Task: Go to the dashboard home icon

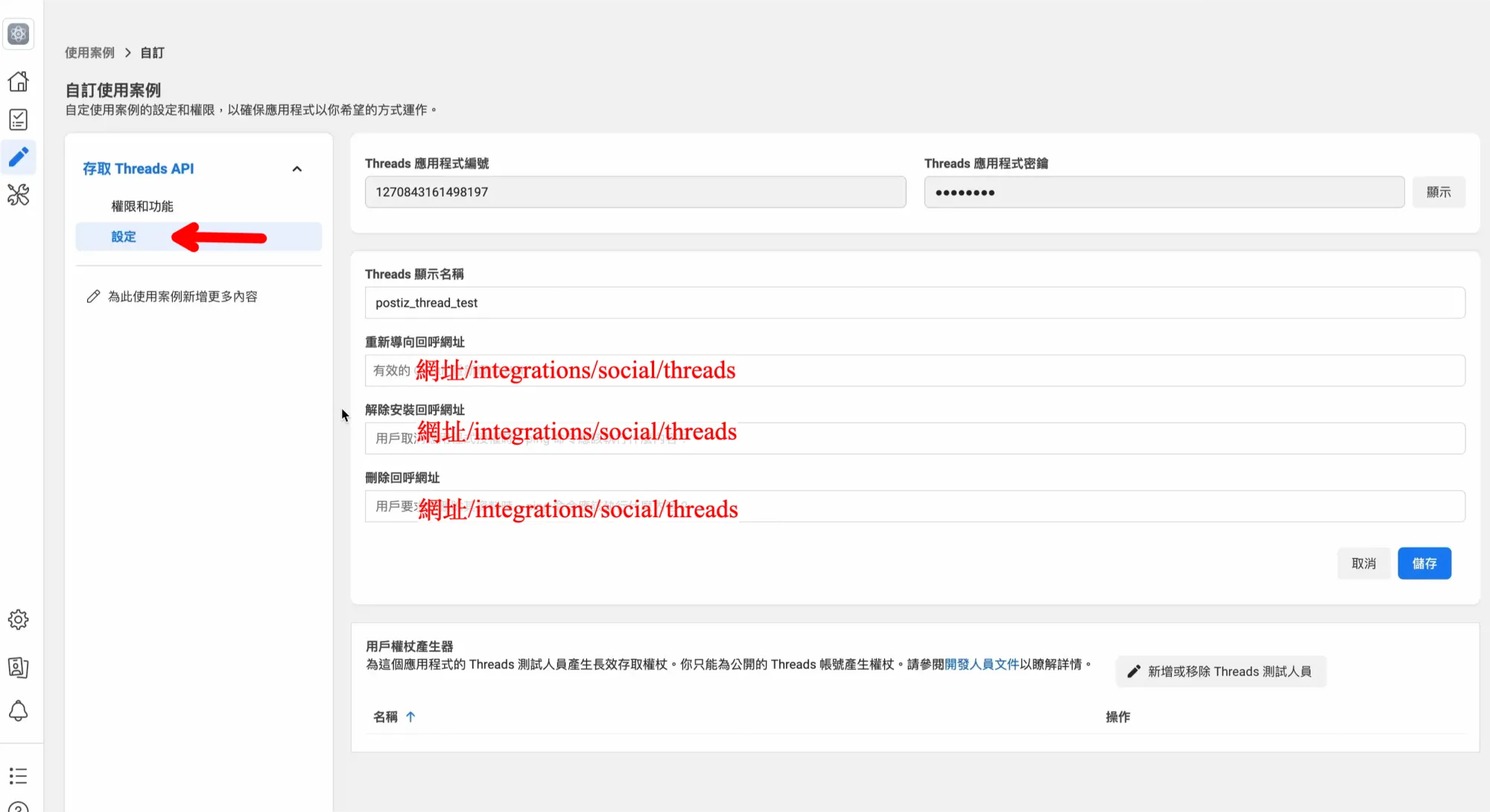Action: pos(19,81)
